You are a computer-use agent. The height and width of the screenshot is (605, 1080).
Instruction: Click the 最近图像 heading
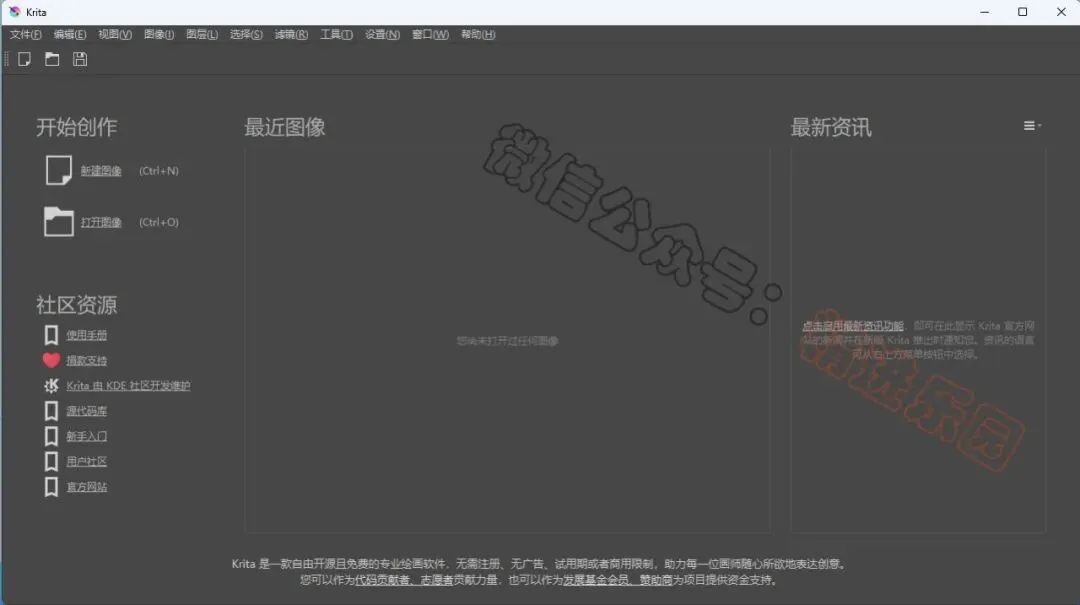pyautogui.click(x=284, y=127)
